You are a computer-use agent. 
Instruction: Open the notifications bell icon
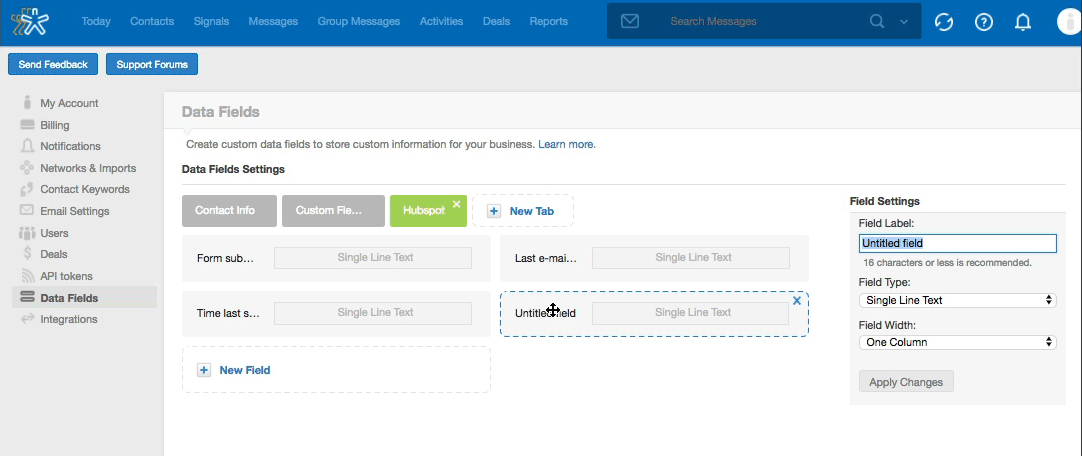click(1023, 22)
